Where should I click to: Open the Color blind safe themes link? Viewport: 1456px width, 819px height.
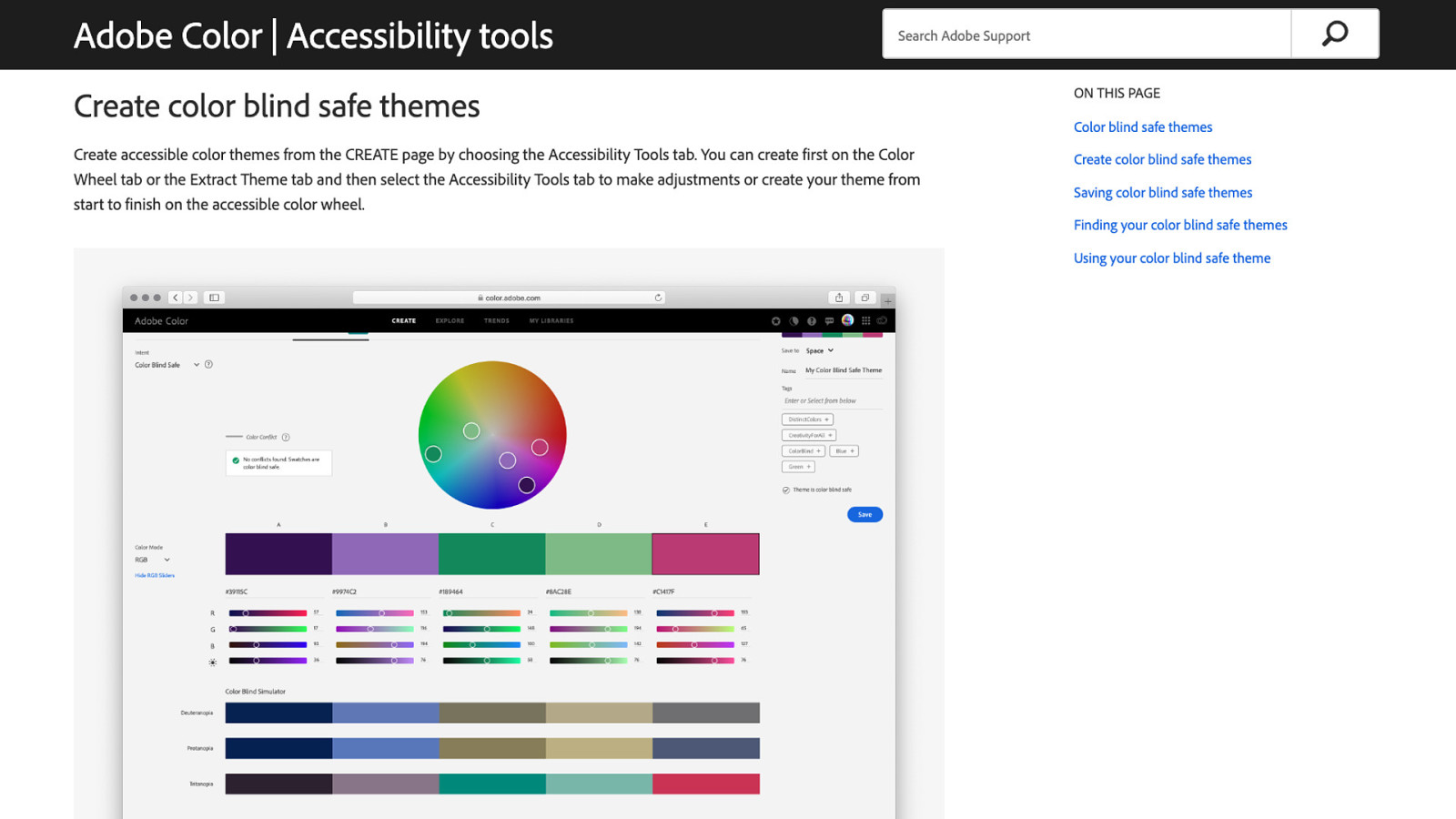[1143, 126]
